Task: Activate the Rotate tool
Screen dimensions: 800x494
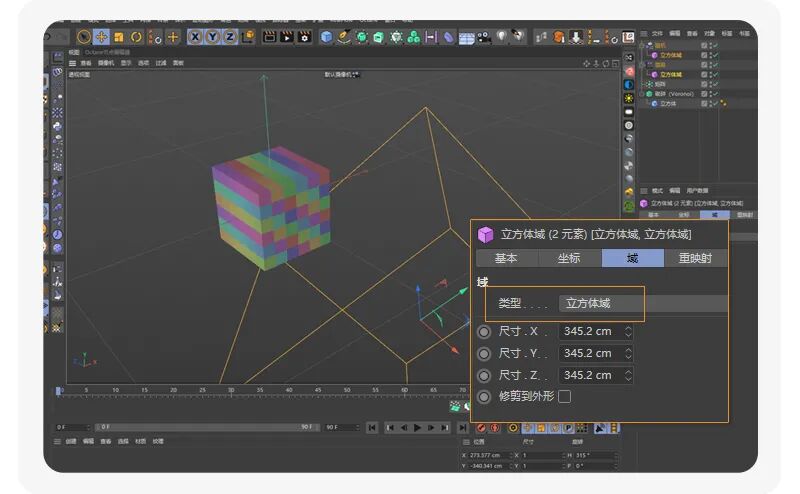Action: click(136, 37)
